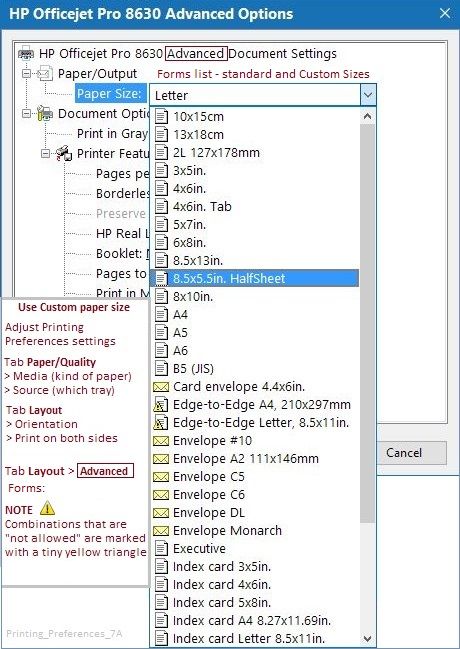Click envelope icon next to Envelope #10
The image size is (460, 649).
click(161, 441)
